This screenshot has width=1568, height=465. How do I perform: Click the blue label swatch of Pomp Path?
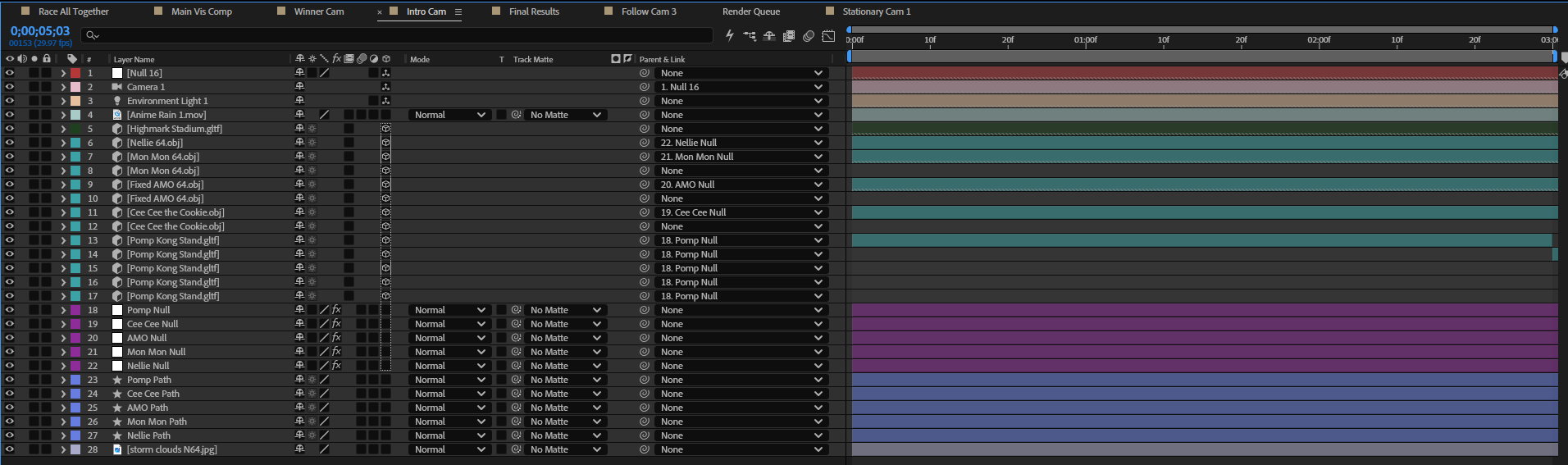[75, 380]
